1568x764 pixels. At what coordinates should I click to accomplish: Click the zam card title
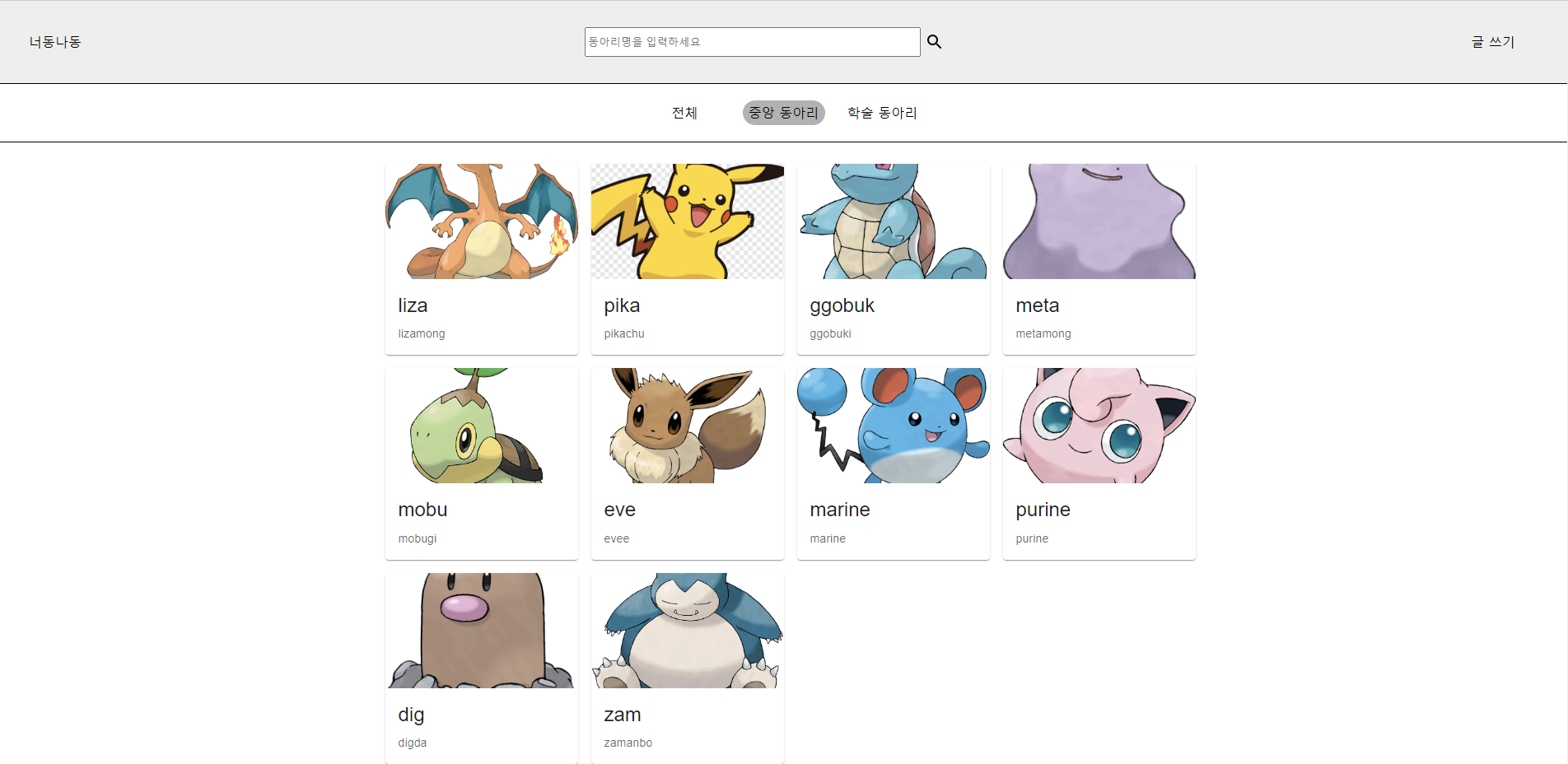[622, 715]
